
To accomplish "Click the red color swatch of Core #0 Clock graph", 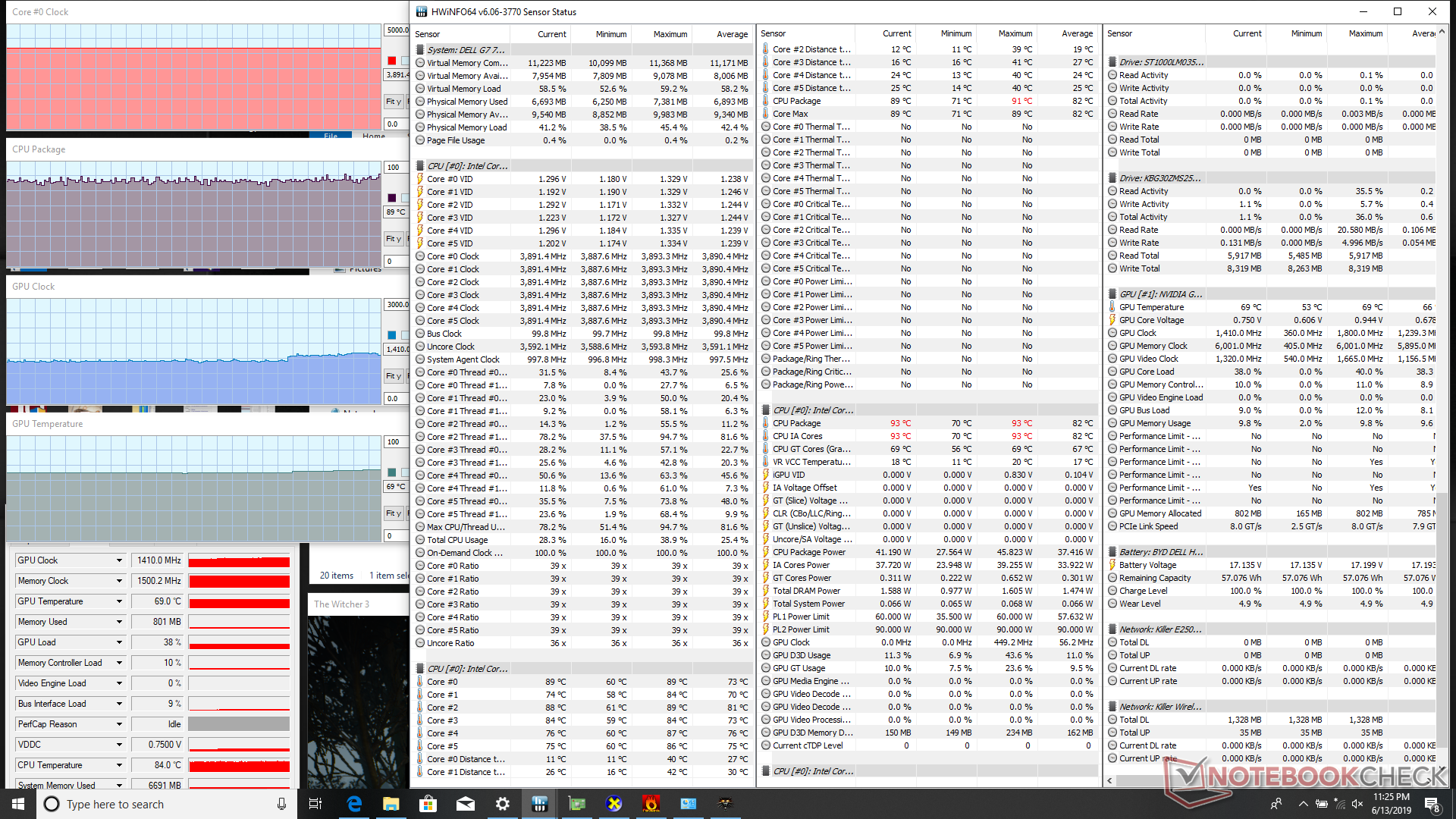I will pos(392,61).
